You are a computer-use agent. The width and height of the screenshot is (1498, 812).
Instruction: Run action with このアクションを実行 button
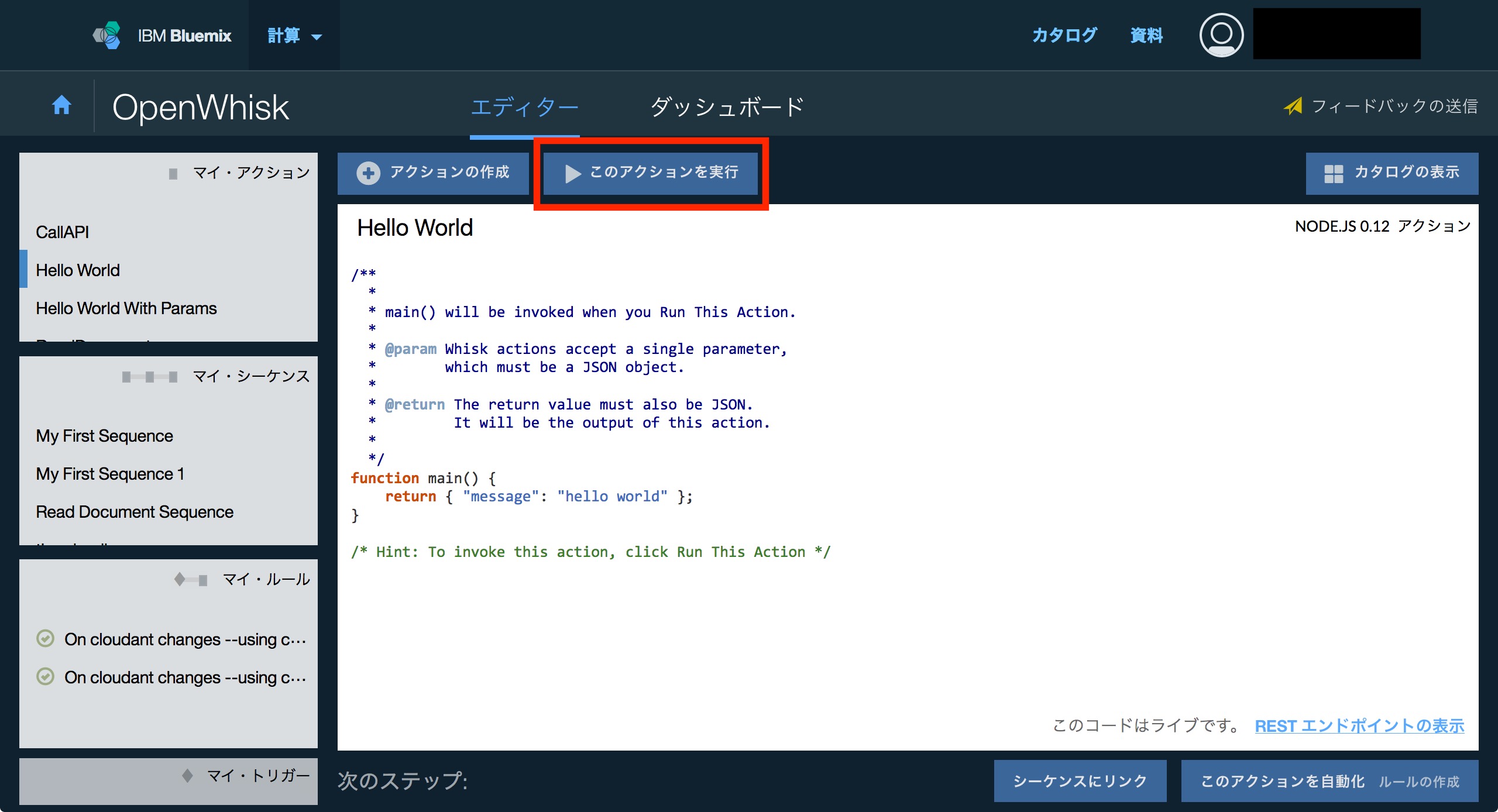(x=651, y=173)
